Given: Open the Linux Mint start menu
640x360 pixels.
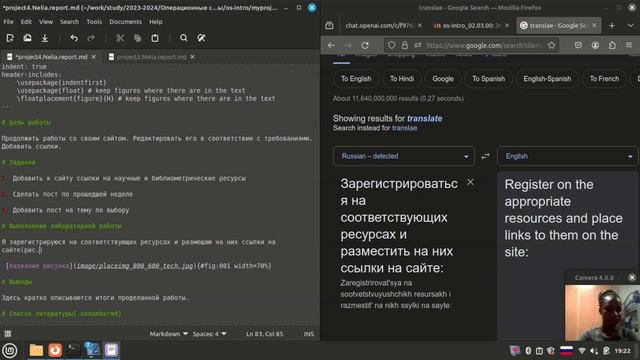Looking at the screenshot, I should pyautogui.click(x=10, y=350).
